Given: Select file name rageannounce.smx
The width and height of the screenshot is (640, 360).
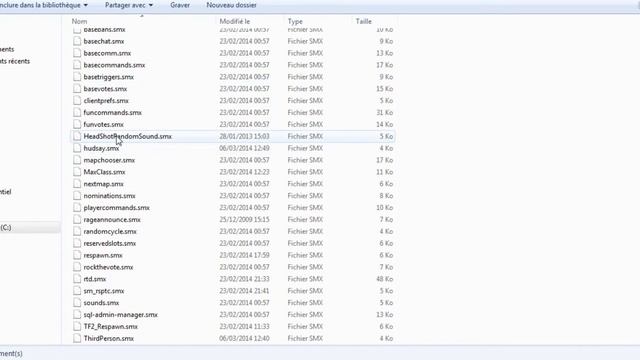Looking at the screenshot, I should pyautogui.click(x=112, y=219).
